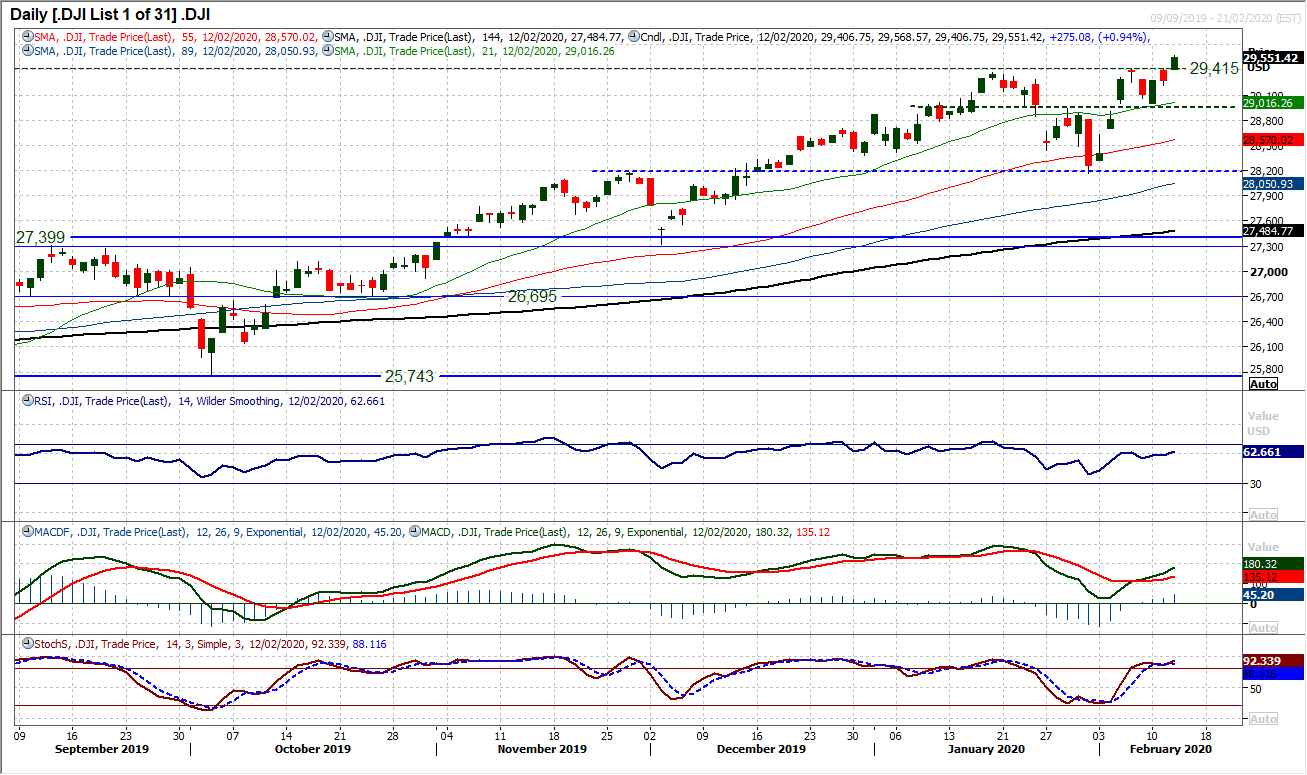The width and height of the screenshot is (1307, 775).
Task: Click the 26,695 level label
Action: pyautogui.click(x=532, y=297)
